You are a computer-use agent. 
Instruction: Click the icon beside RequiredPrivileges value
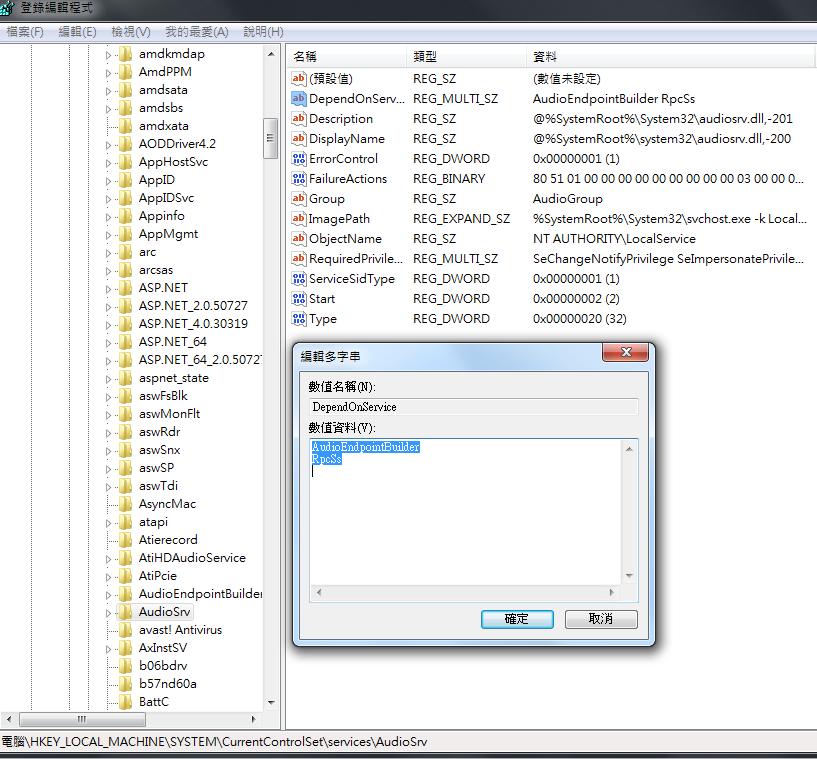[299, 258]
